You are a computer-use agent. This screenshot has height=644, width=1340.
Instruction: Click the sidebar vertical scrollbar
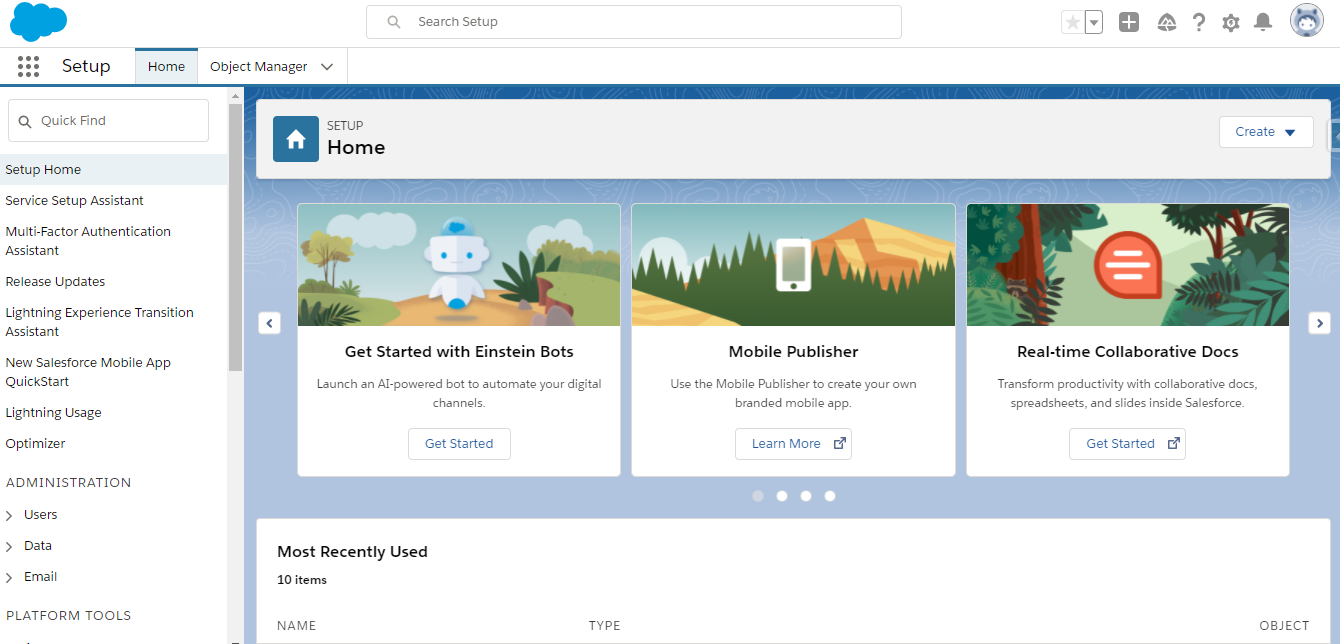(236, 237)
